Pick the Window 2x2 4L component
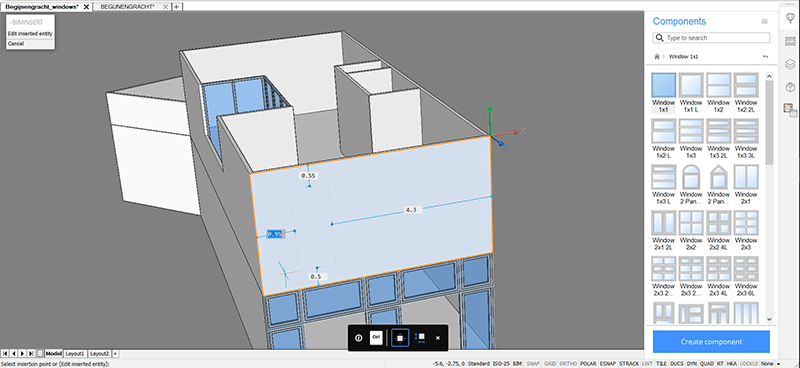Image resolution: width=800 pixels, height=368 pixels. (x=718, y=223)
